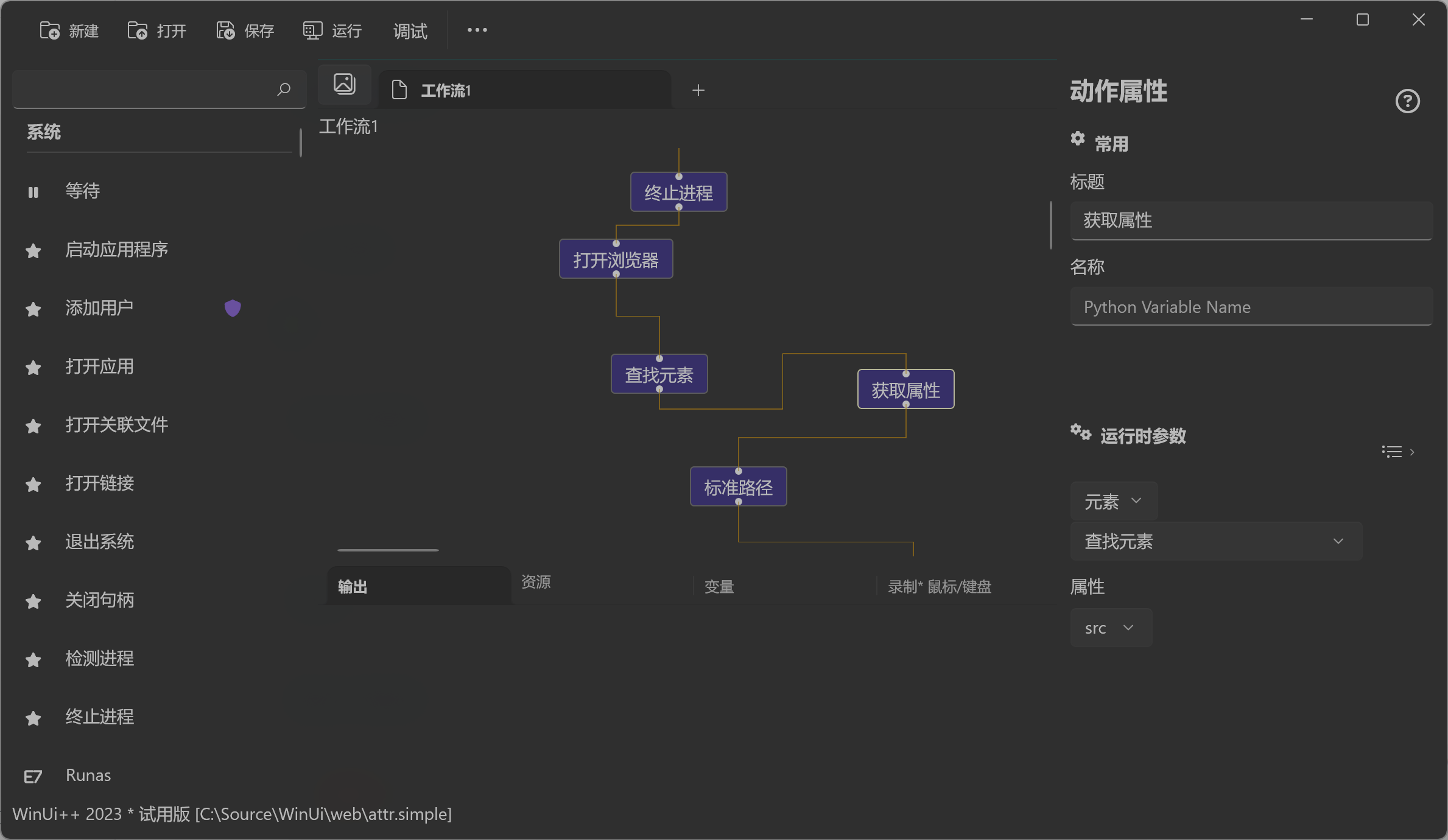The image size is (1448, 840).
Task: Click the Run workflow icon
Action: coord(312,30)
